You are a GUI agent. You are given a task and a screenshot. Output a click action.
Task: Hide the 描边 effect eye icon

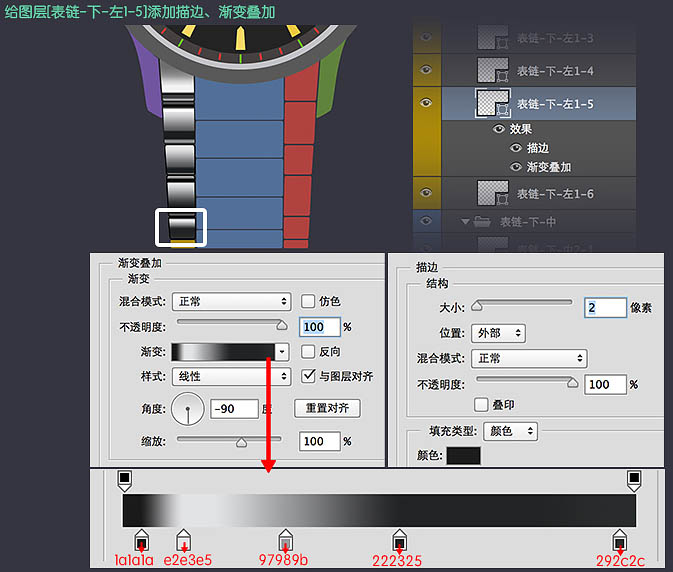click(x=517, y=148)
